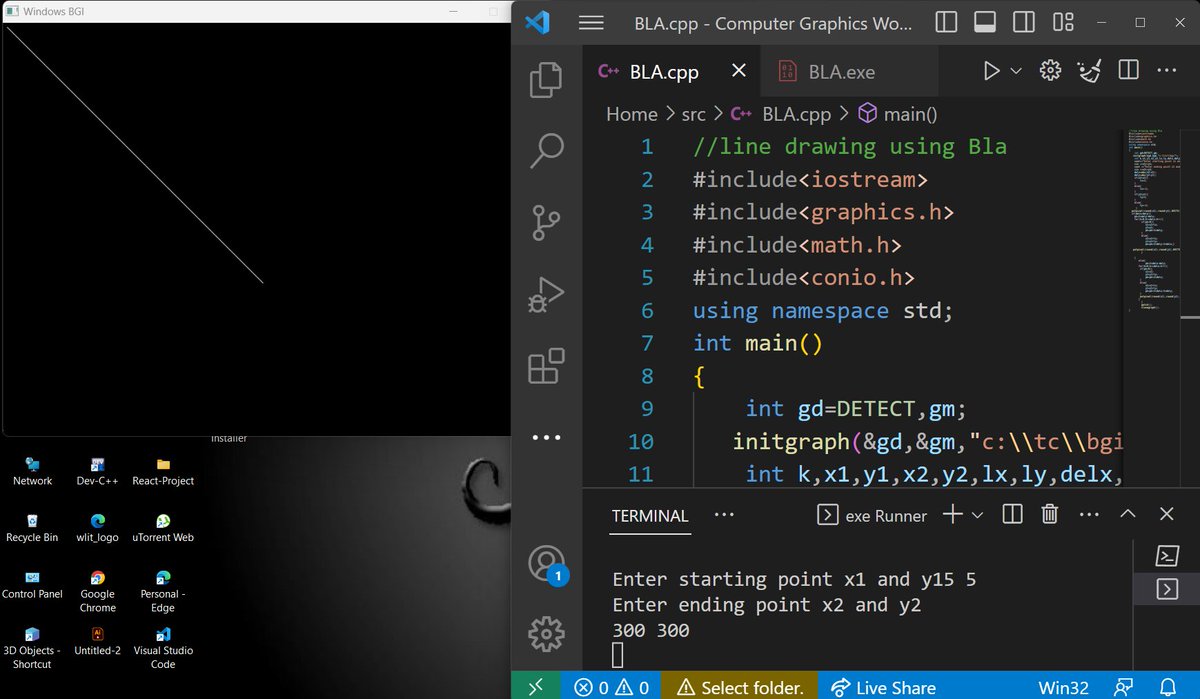Show errors and warnings in status bar
1200x699 pixels.
click(x=612, y=687)
